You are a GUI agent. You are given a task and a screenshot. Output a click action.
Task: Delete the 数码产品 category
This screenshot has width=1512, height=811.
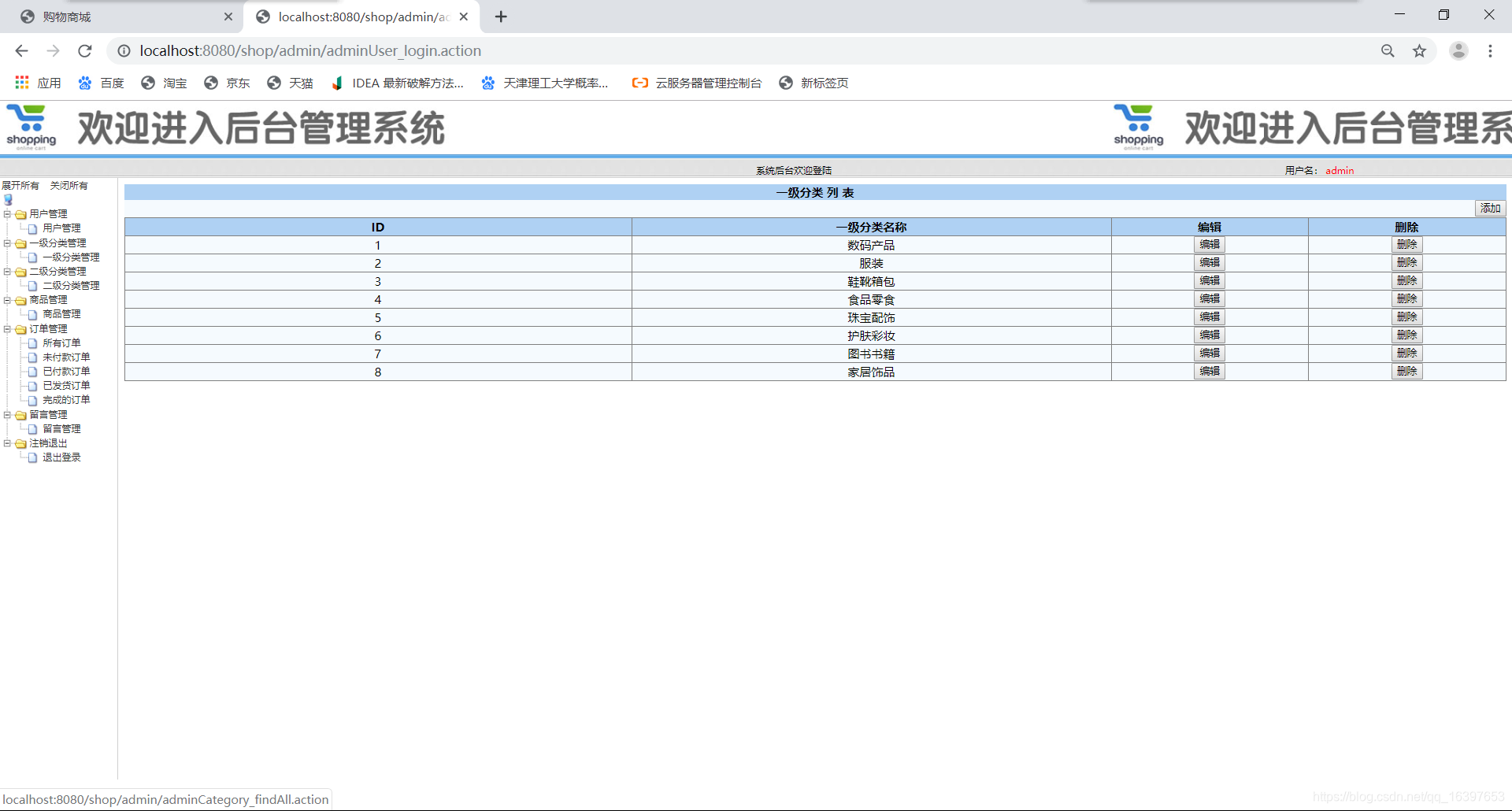click(1406, 245)
